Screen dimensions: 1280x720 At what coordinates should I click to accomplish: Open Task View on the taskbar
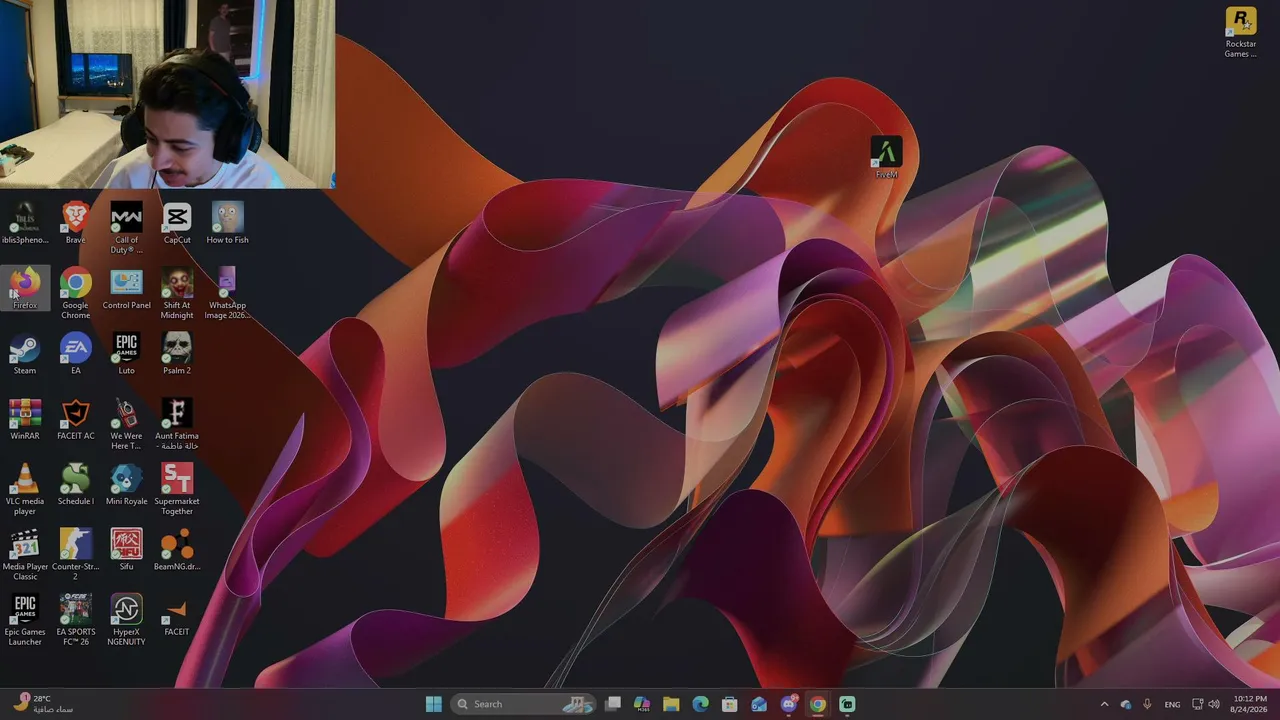[x=613, y=704]
